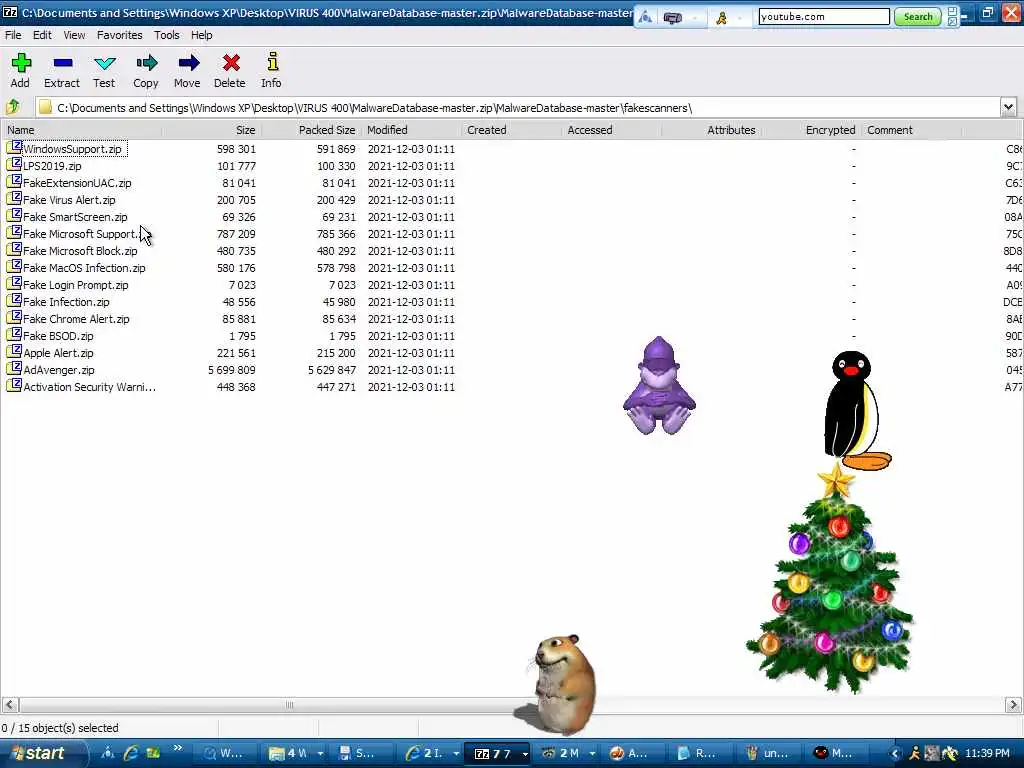The height and width of the screenshot is (768, 1024).
Task: Open the address path dropdown arrow
Action: tap(1008, 107)
